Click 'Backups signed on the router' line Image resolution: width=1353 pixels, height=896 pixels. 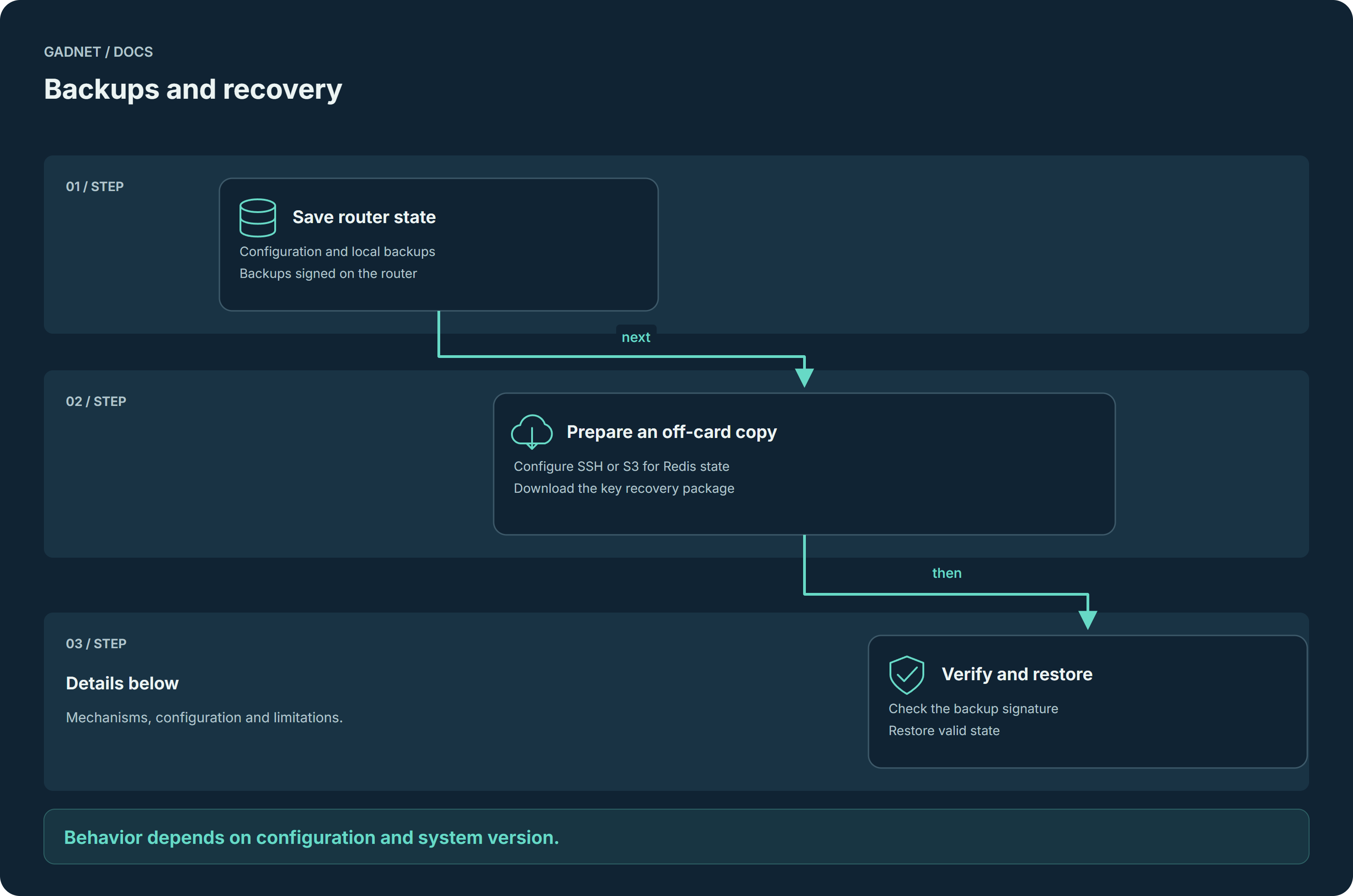tap(328, 274)
